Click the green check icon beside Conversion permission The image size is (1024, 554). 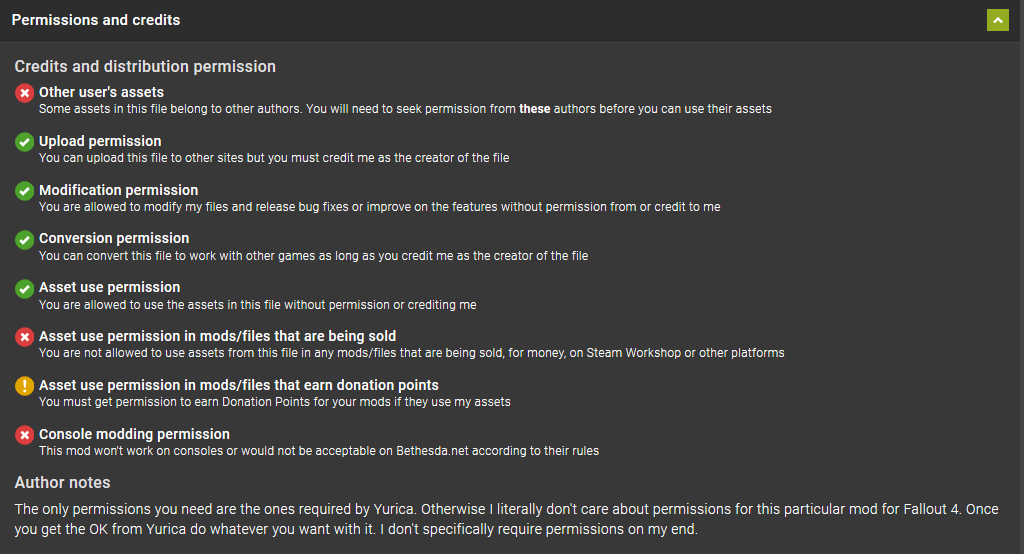[25, 240]
